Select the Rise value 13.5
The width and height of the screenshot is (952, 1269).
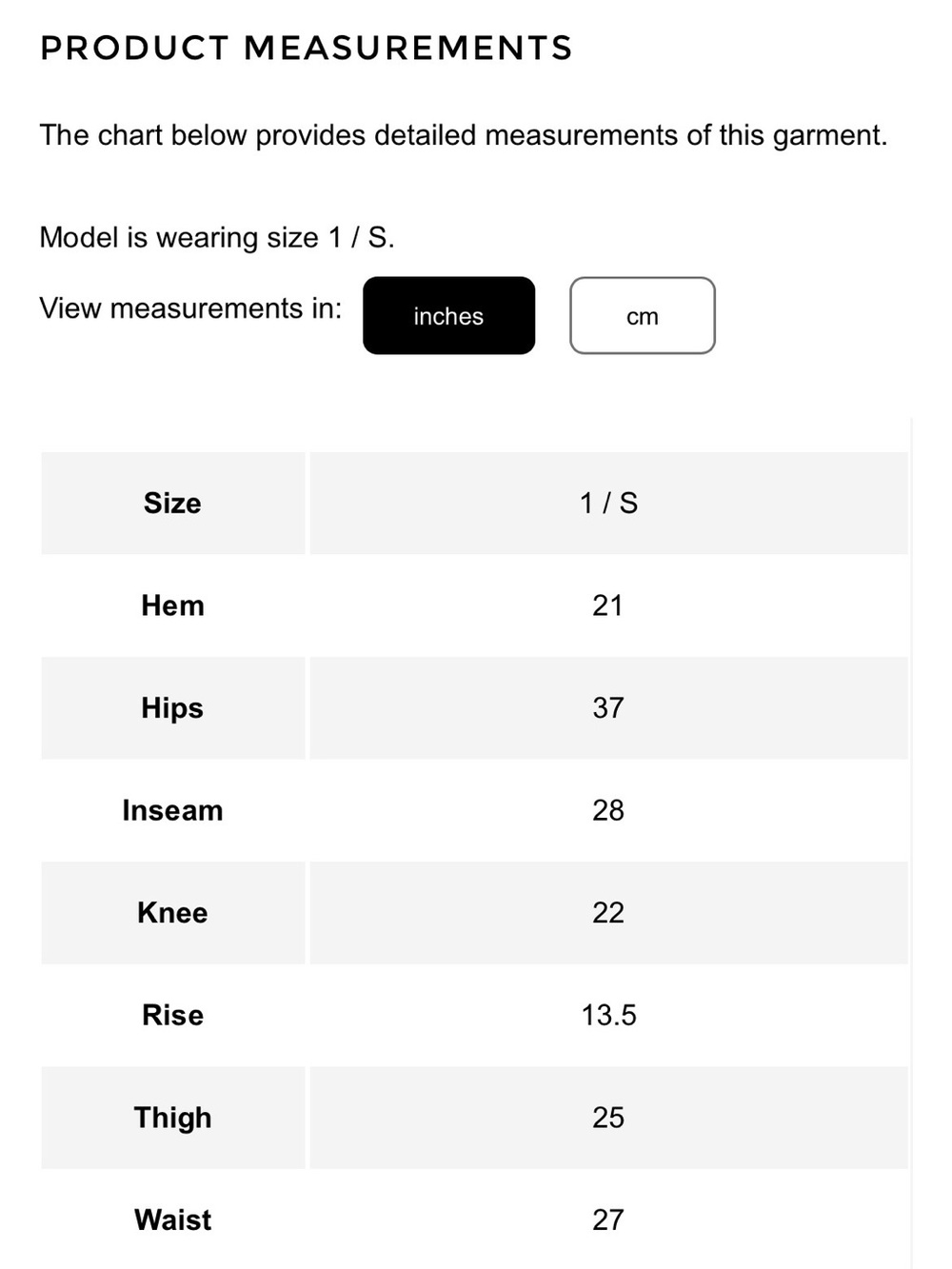[608, 1015]
